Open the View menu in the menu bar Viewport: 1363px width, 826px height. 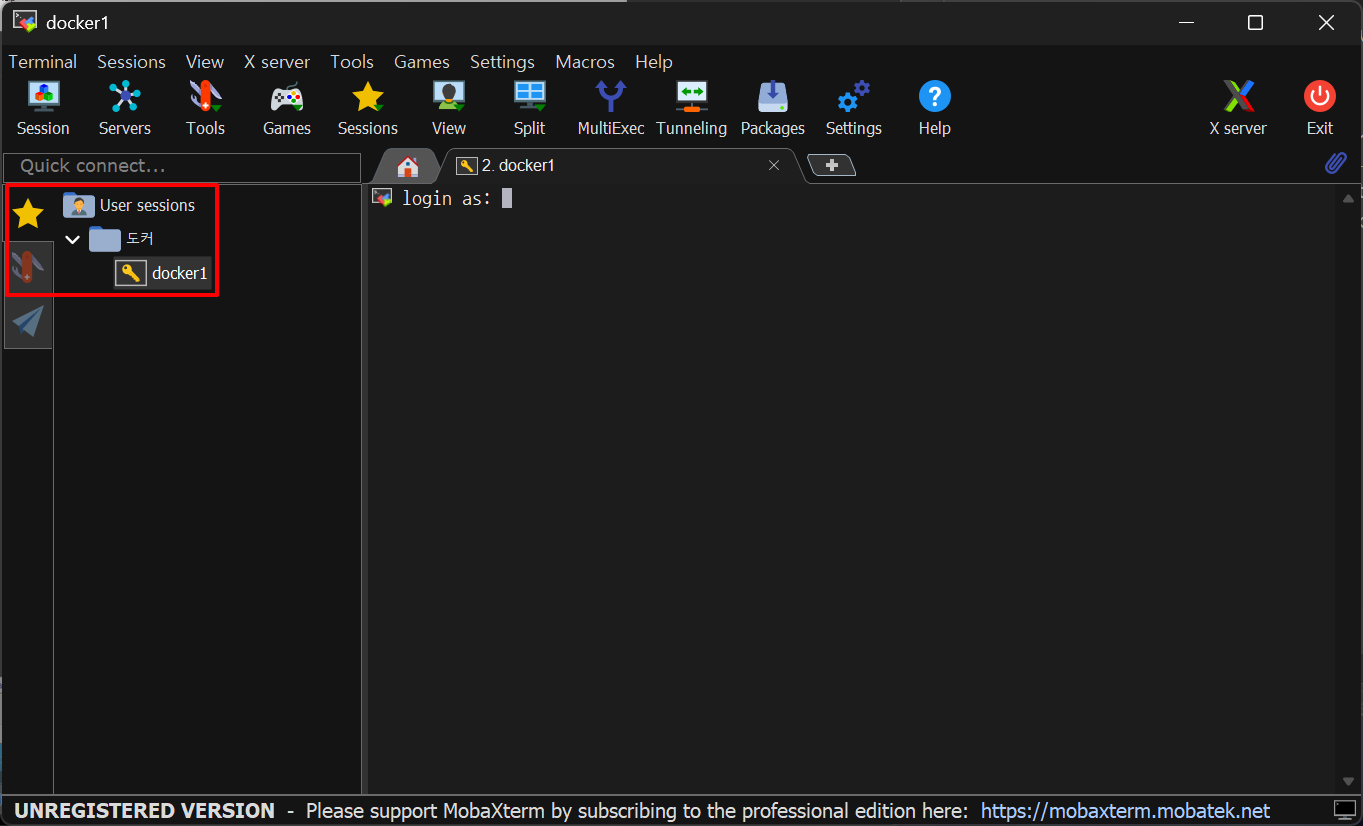pos(205,62)
